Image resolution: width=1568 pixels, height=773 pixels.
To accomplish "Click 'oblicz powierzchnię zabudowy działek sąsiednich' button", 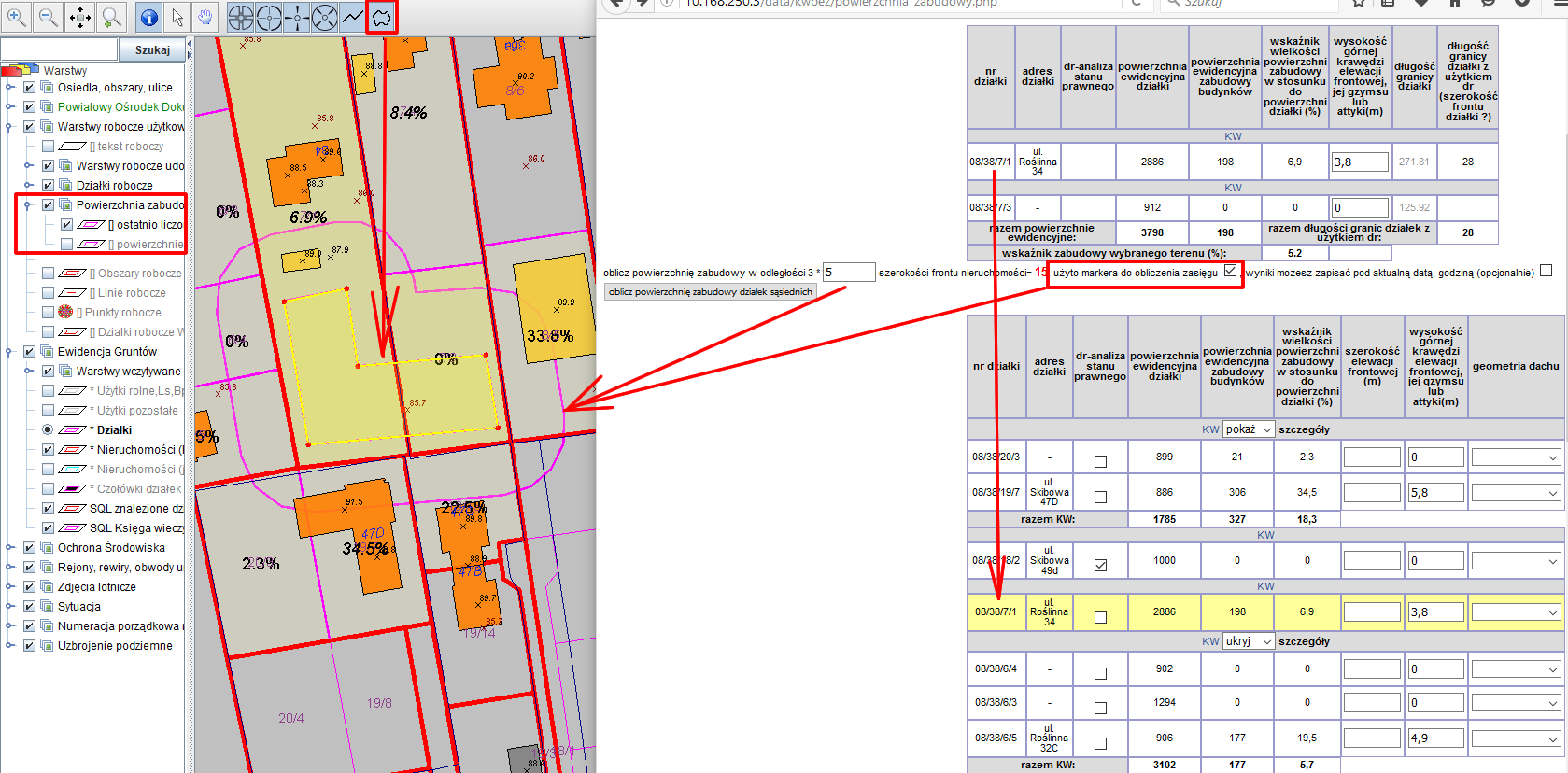I will tap(711, 292).
